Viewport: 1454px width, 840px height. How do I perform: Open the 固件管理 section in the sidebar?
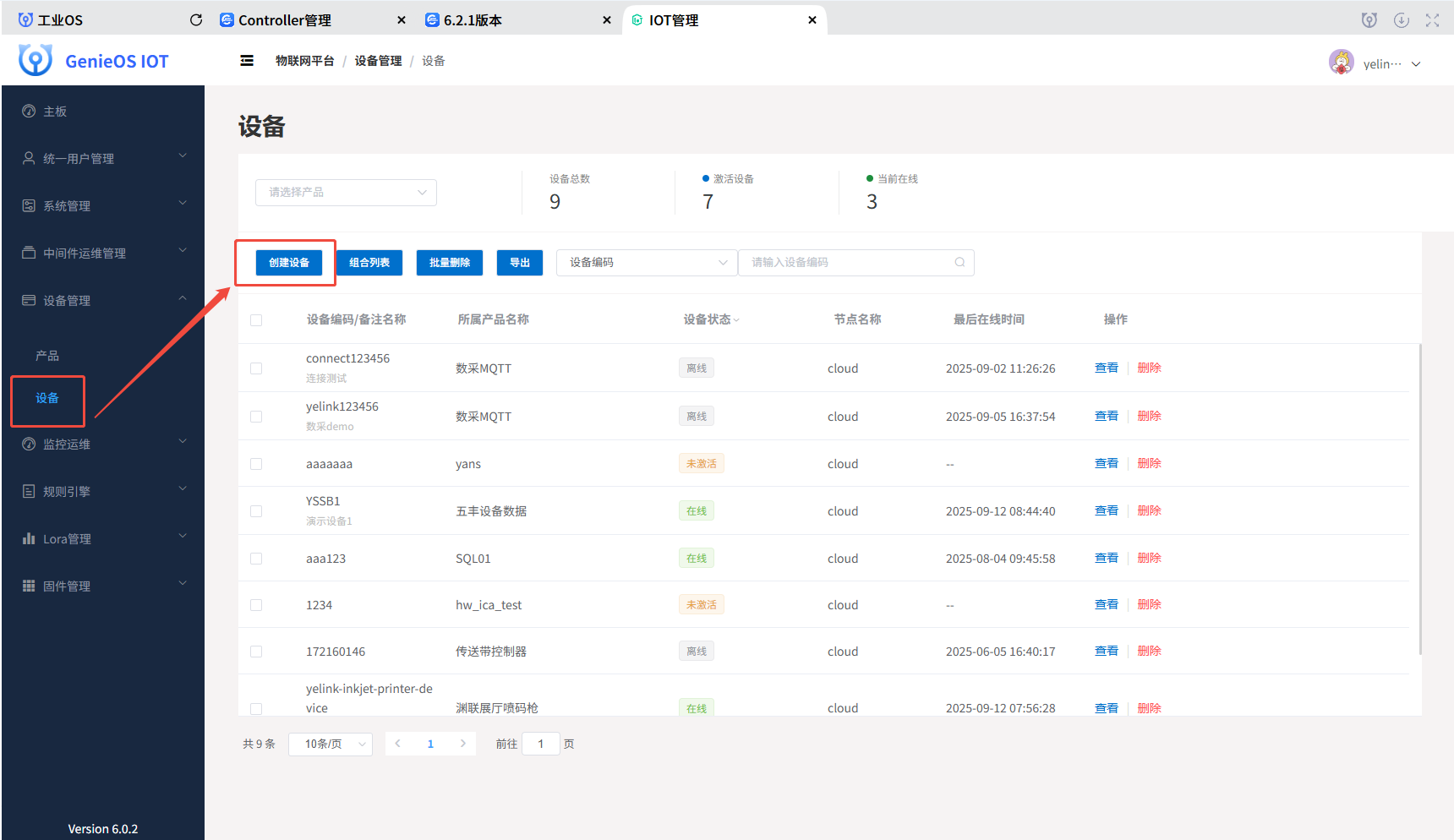tap(68, 586)
